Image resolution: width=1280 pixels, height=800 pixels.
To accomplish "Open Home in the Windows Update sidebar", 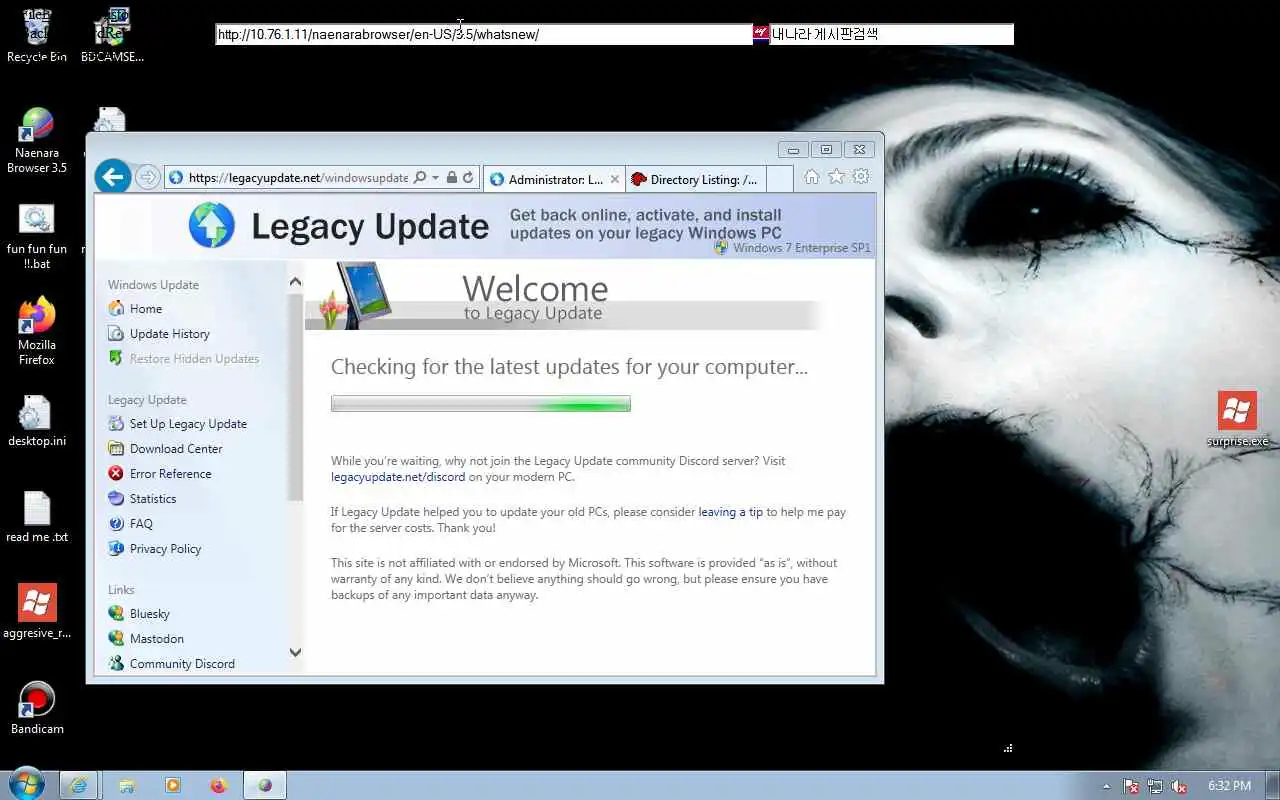I will pos(146,309).
